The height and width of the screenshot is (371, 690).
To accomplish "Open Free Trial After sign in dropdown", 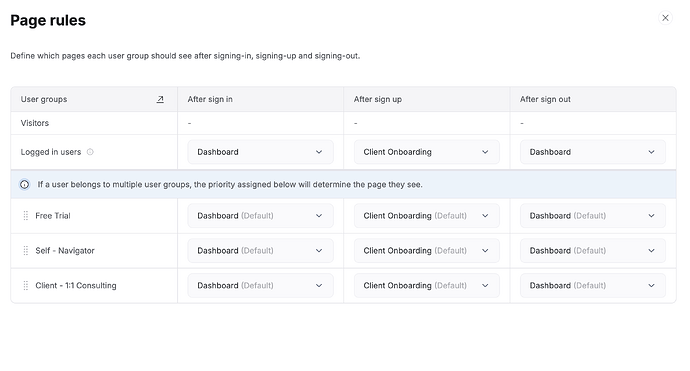I will [261, 216].
